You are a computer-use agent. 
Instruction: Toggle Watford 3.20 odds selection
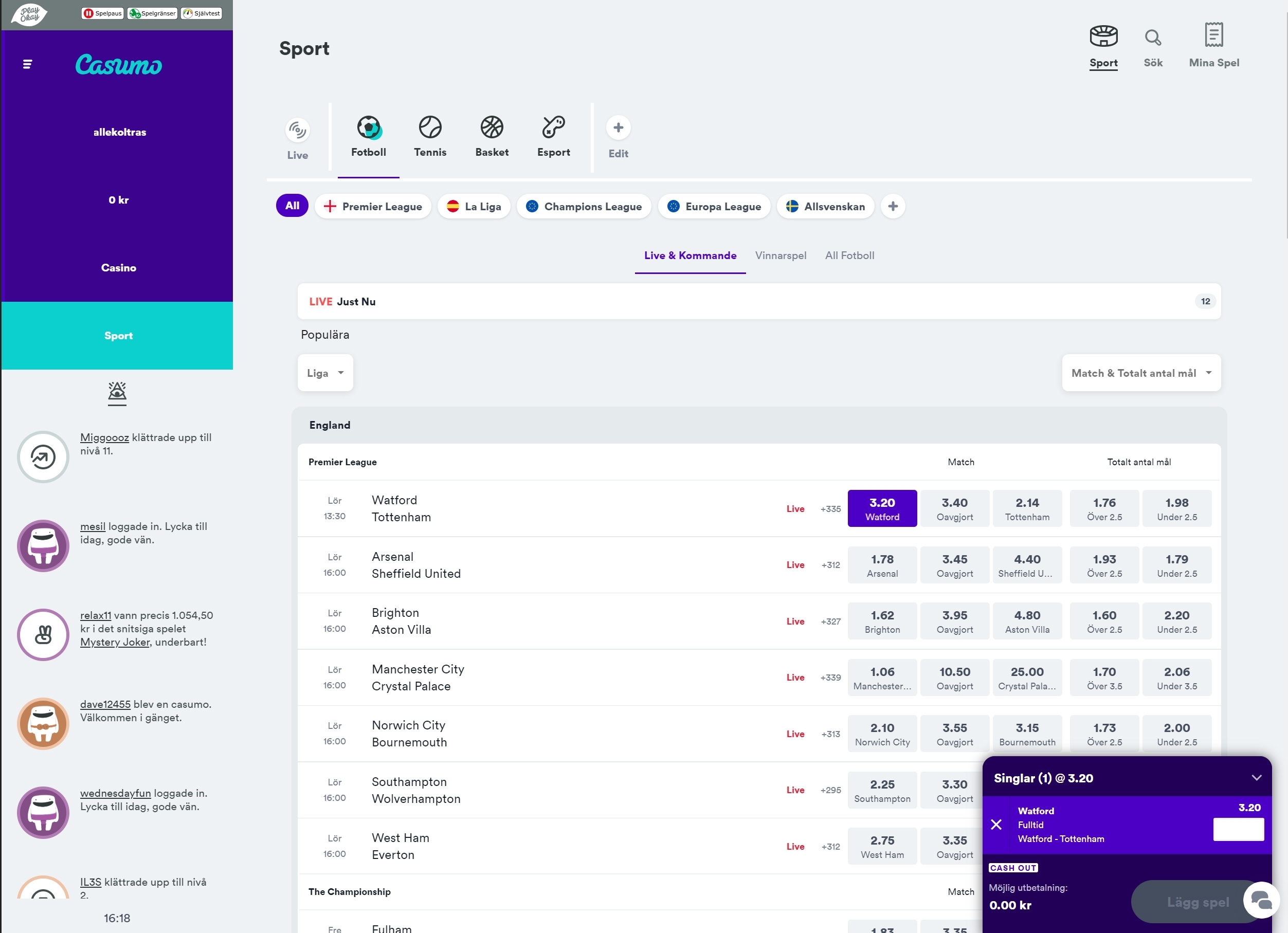click(x=882, y=508)
